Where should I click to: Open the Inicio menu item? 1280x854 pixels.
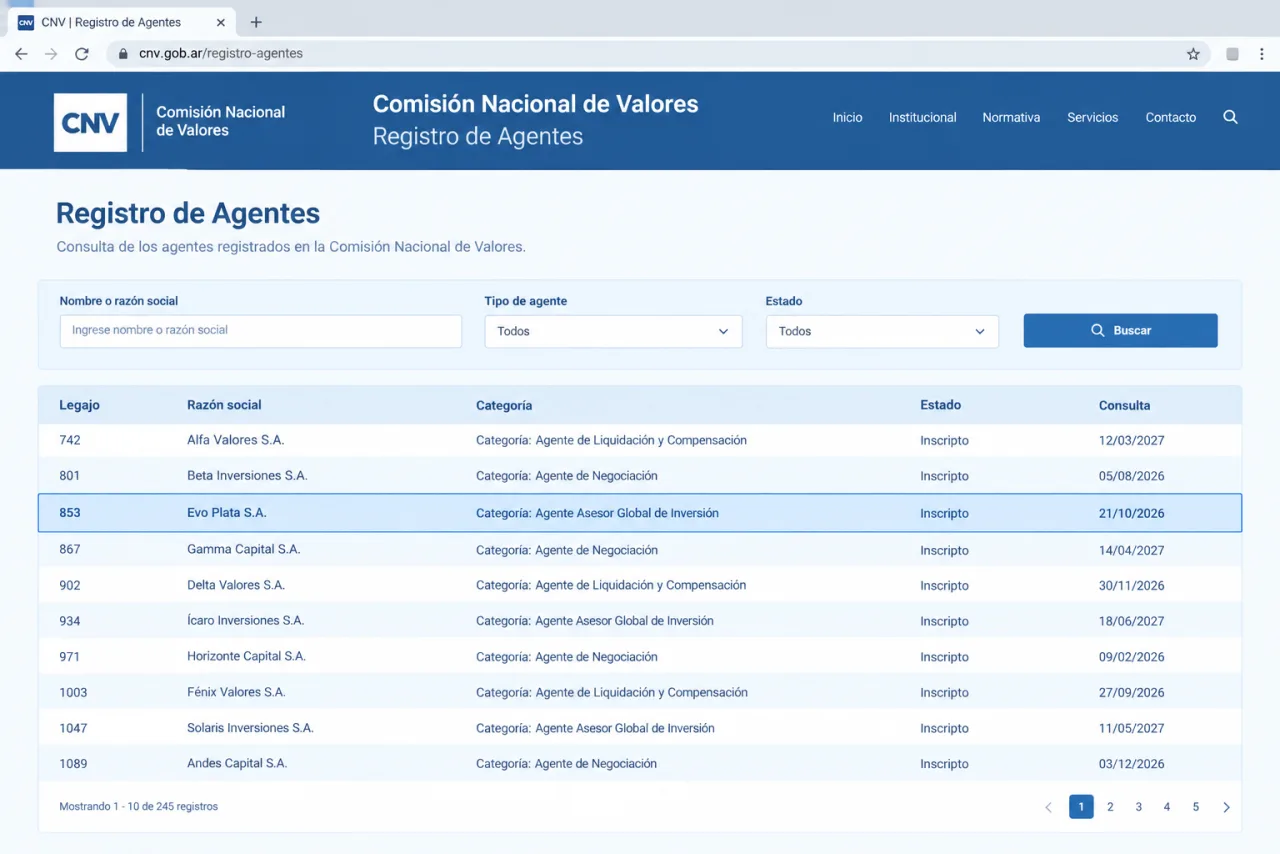847,117
